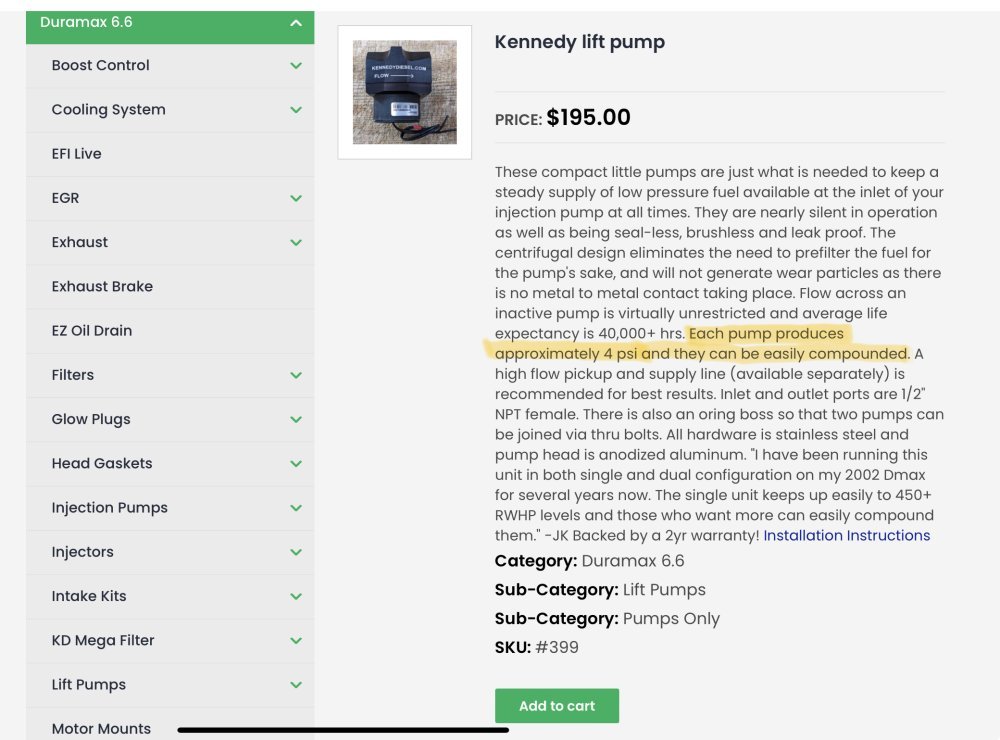This screenshot has height=740, width=1000.
Task: Select the EZ Oil Drain category
Action: 92,331
